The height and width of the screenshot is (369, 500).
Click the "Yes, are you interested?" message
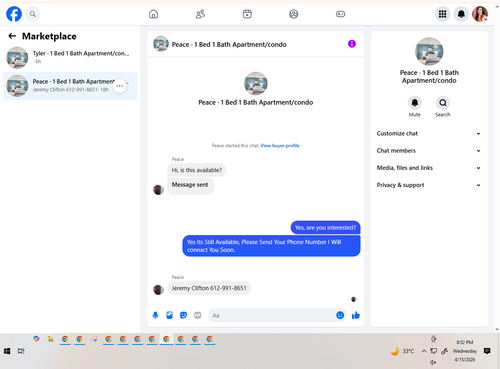(x=325, y=228)
